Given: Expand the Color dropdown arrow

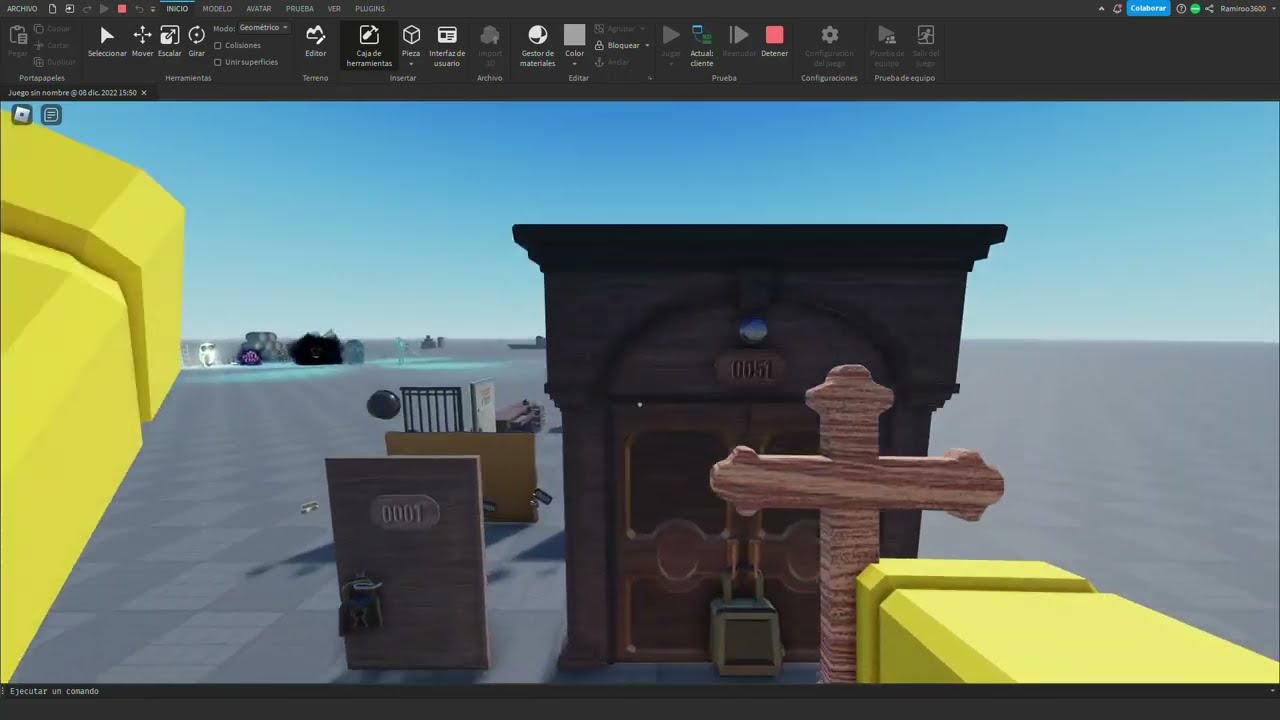Looking at the screenshot, I should point(574,63).
